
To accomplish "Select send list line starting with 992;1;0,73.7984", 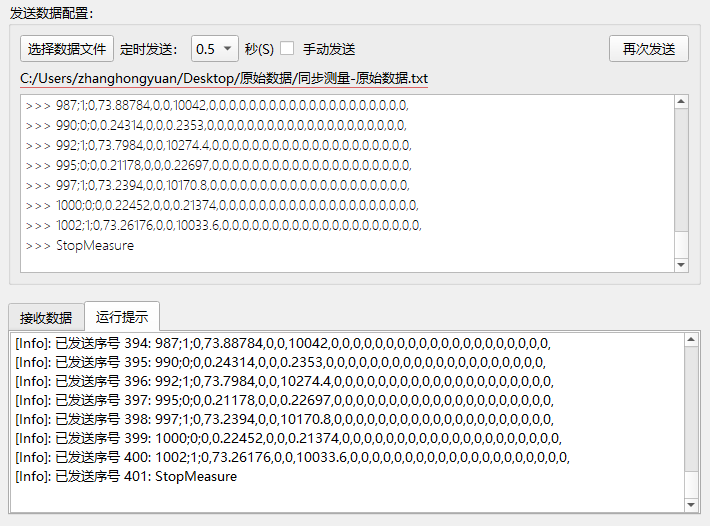I will point(219,145).
